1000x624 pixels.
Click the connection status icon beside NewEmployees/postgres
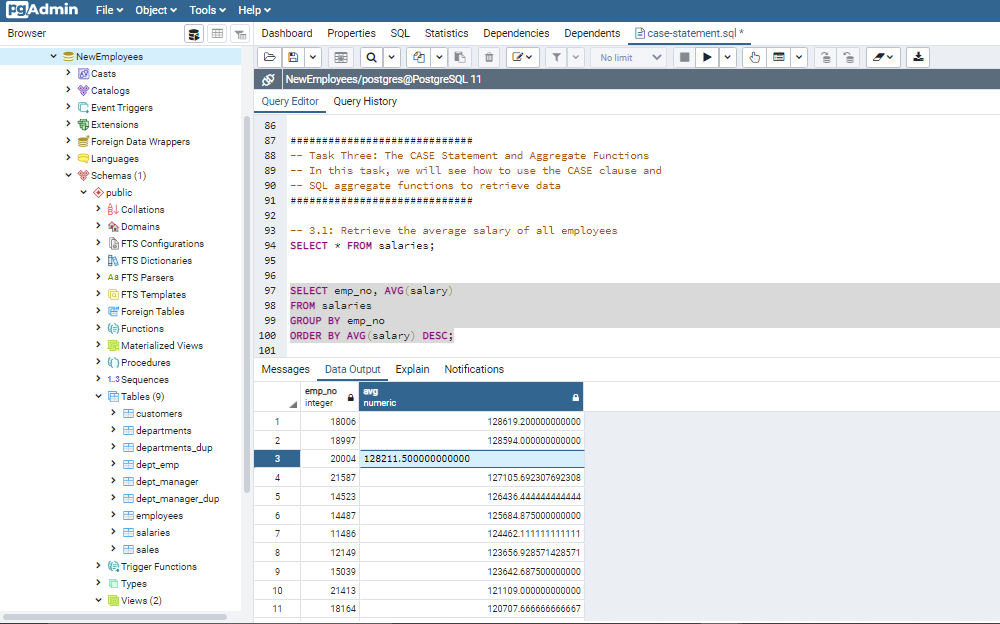(x=267, y=79)
